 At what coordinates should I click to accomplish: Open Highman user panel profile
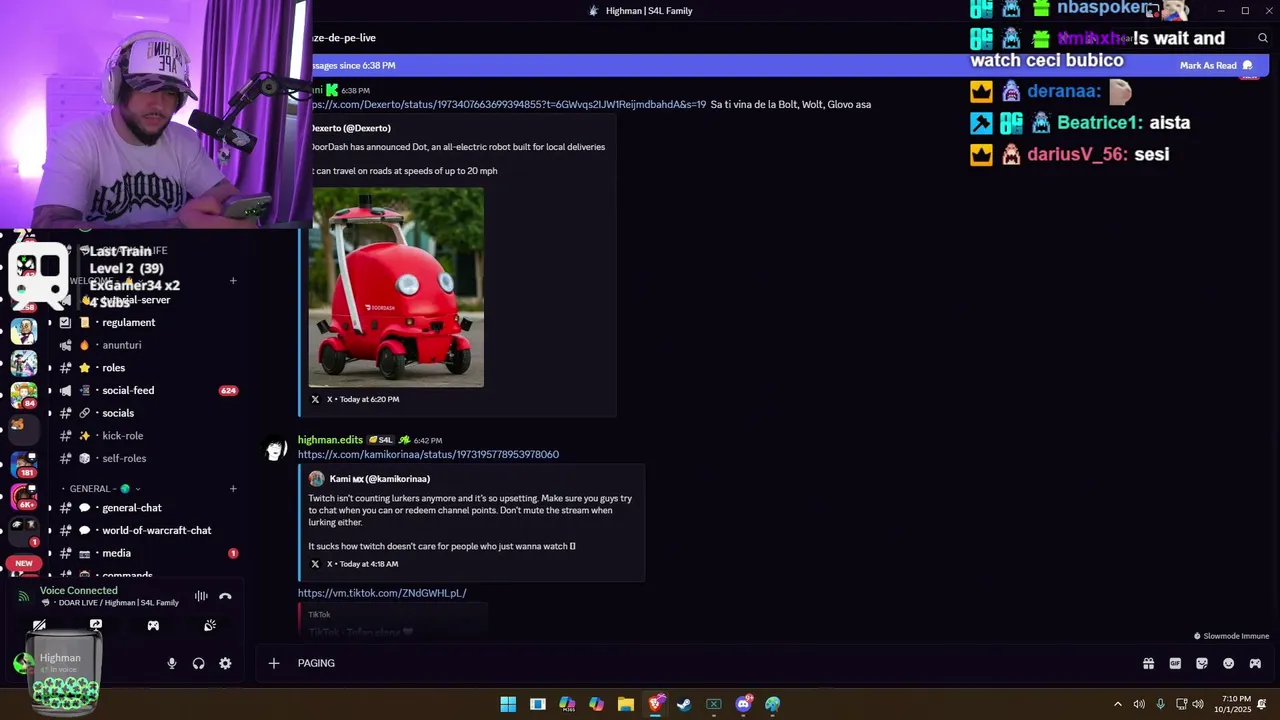click(x=60, y=663)
